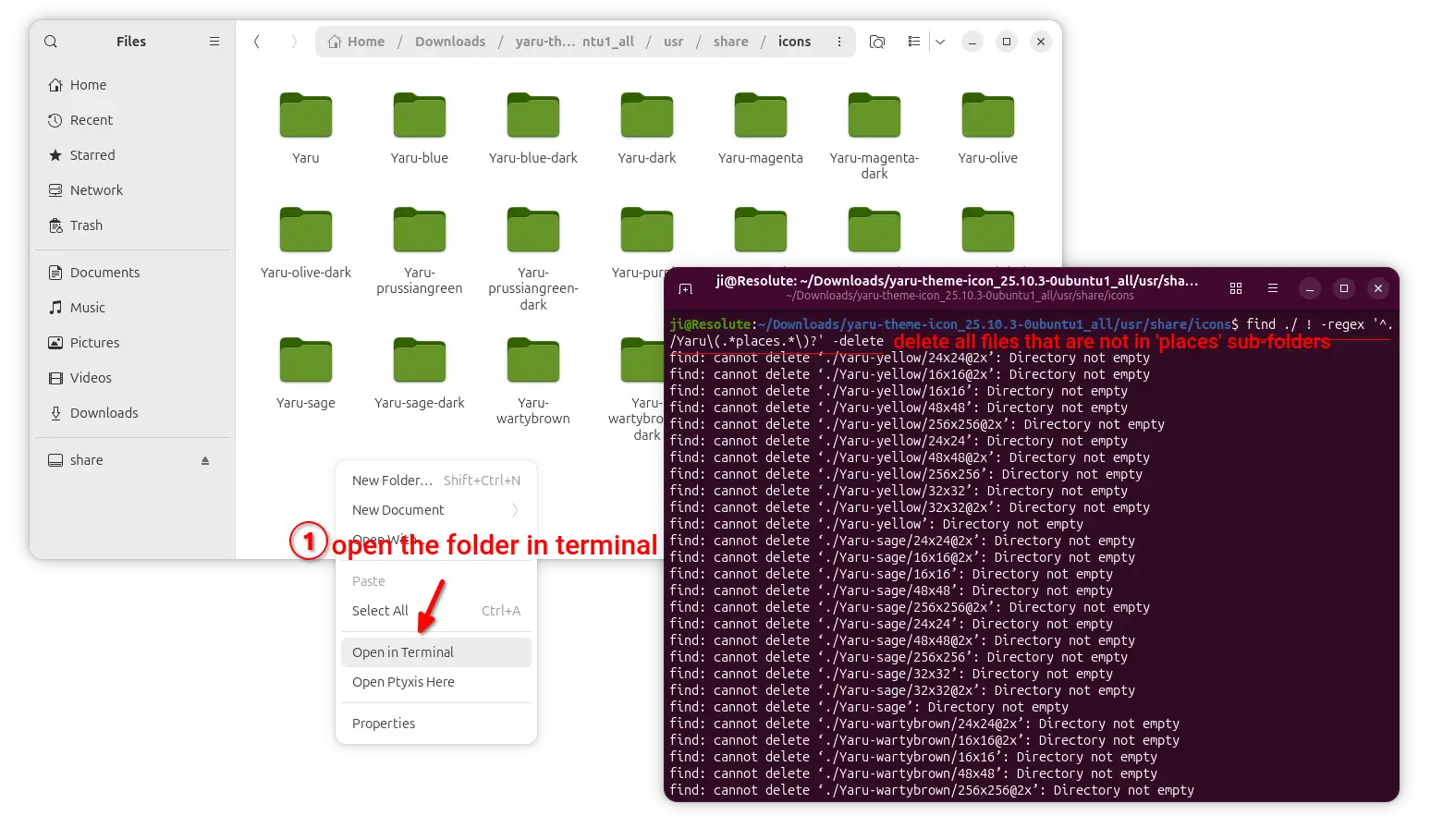Go back with the back arrow
Image resolution: width=1431 pixels, height=840 pixels.
(x=257, y=42)
